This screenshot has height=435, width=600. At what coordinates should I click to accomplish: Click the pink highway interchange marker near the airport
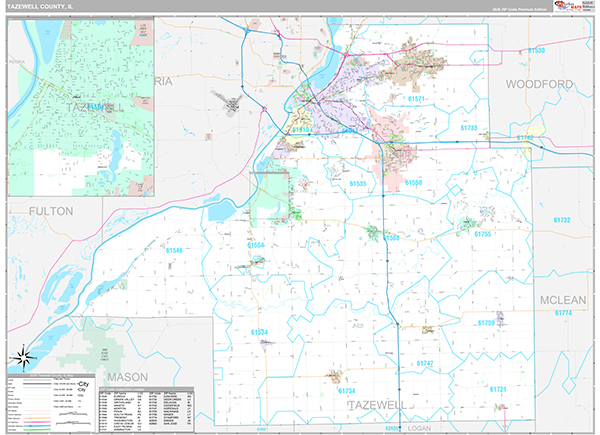click(264, 109)
